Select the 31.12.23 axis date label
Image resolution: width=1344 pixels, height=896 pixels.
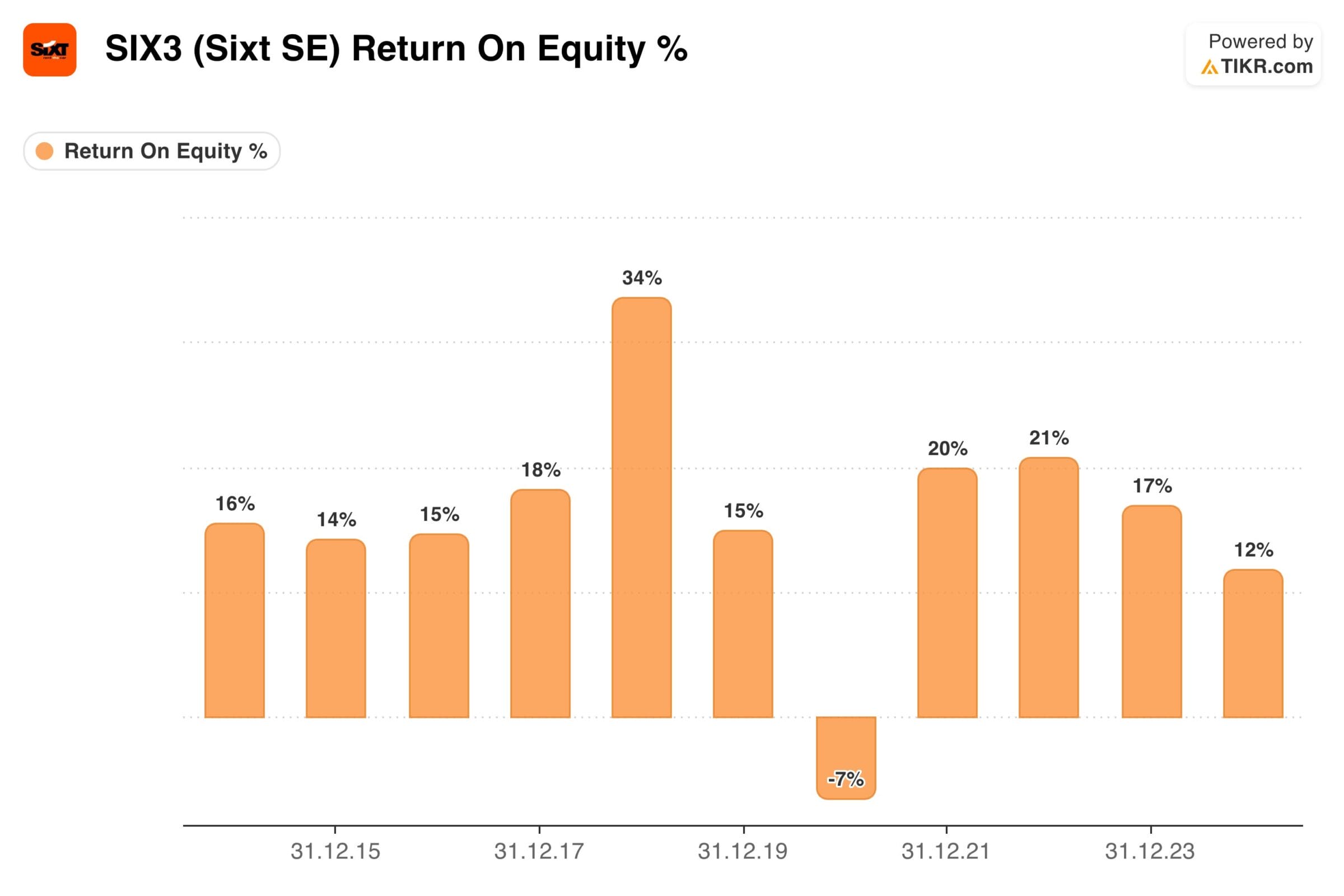[1150, 851]
